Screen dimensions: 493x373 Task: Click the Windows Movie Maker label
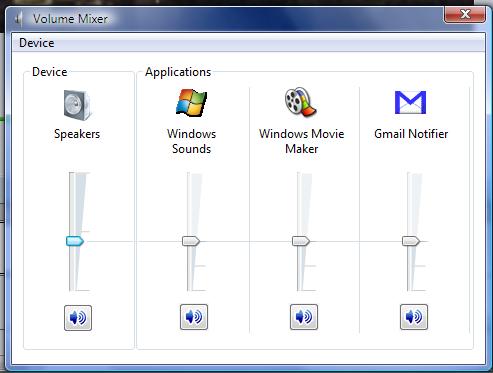coord(302,141)
